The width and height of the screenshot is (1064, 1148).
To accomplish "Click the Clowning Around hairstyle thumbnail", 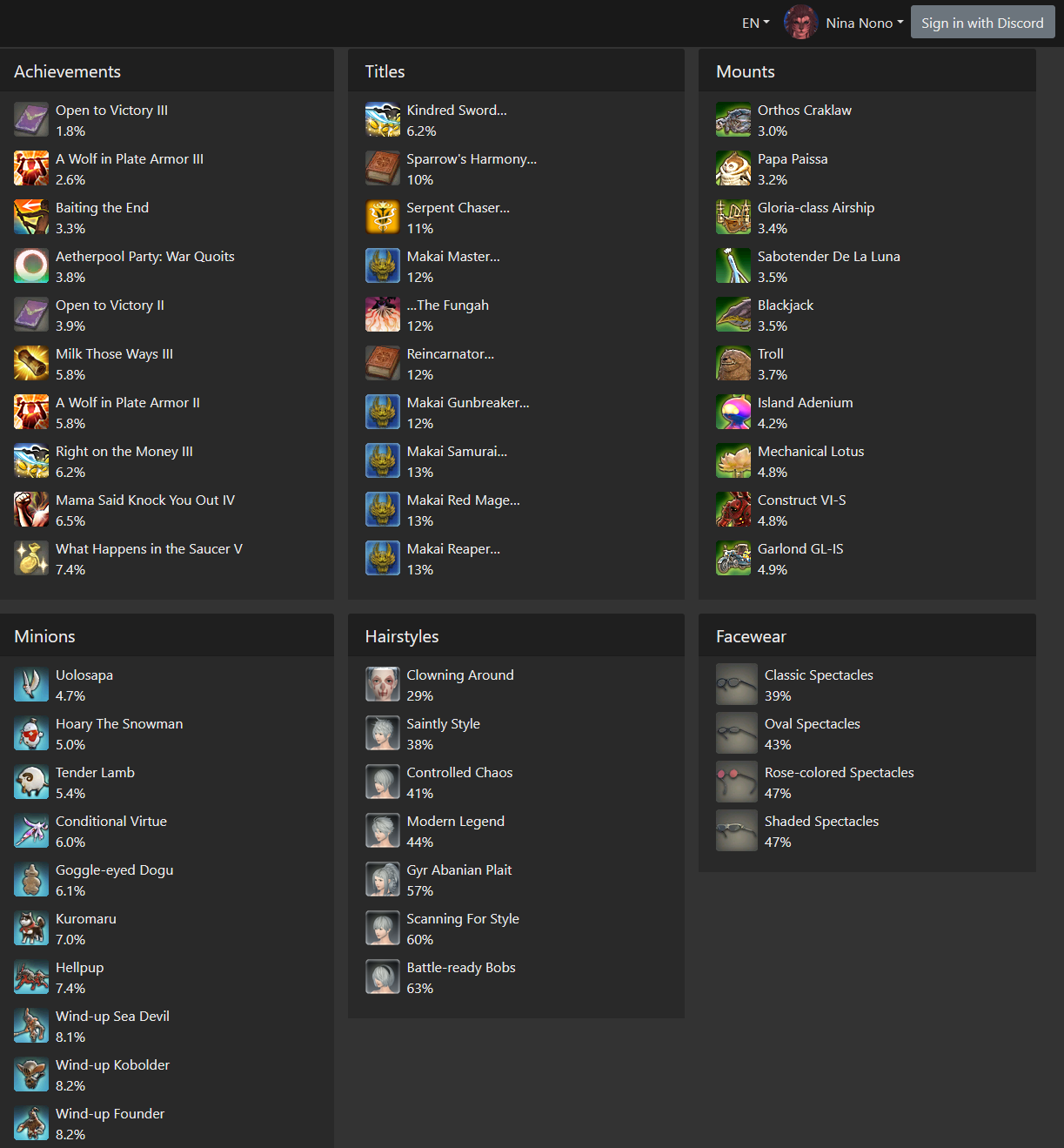I will click(x=383, y=685).
